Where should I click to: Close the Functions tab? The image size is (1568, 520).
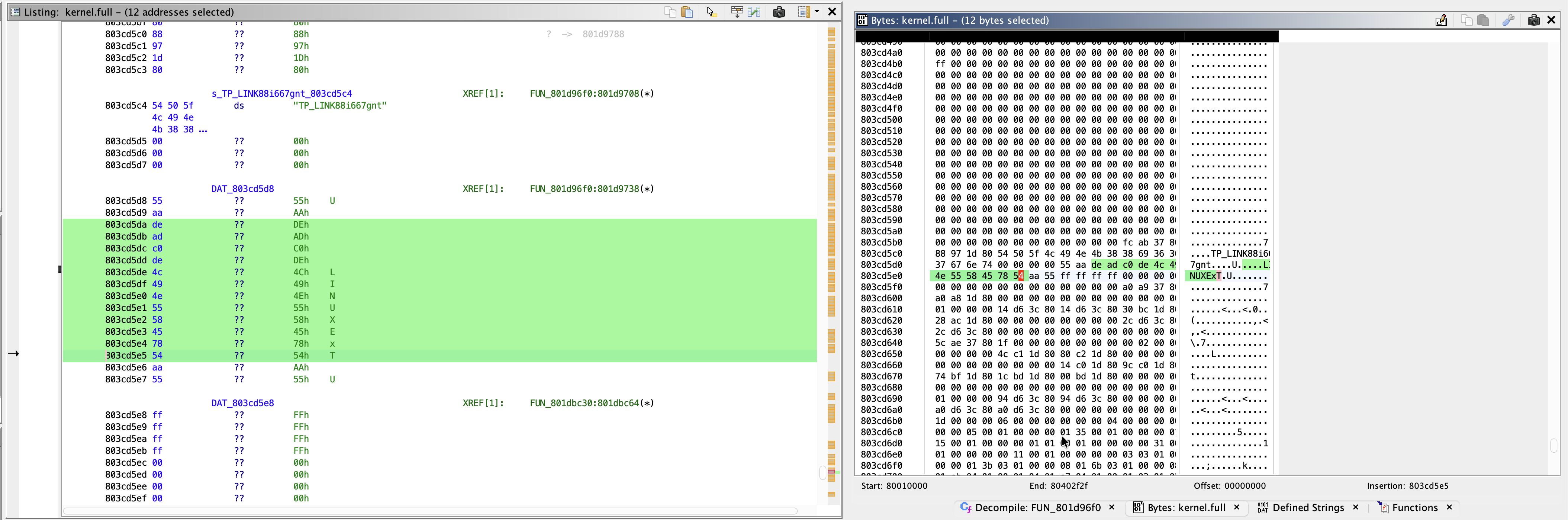[1449, 507]
